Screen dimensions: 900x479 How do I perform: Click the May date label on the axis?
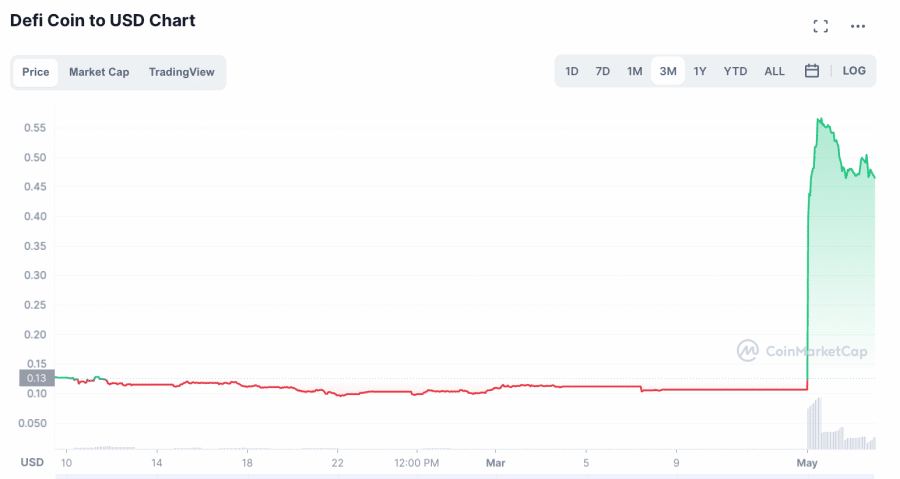[x=807, y=463]
